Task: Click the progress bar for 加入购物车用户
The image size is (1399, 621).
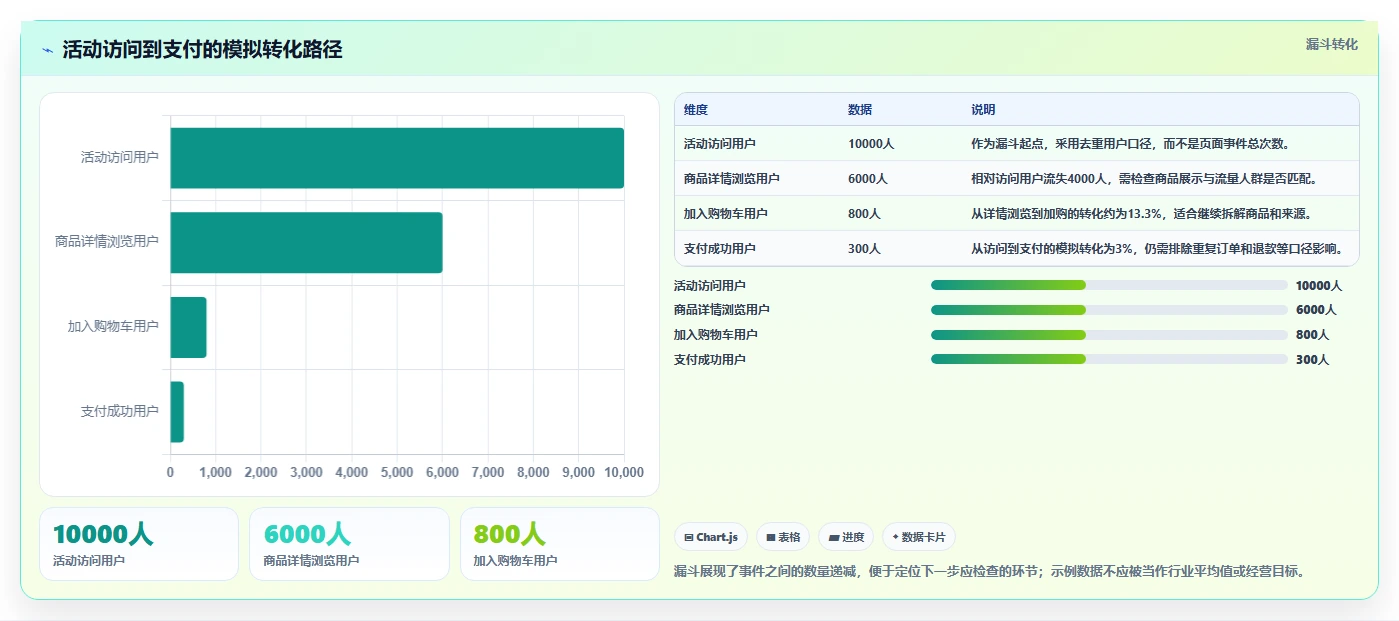Action: point(1109,335)
